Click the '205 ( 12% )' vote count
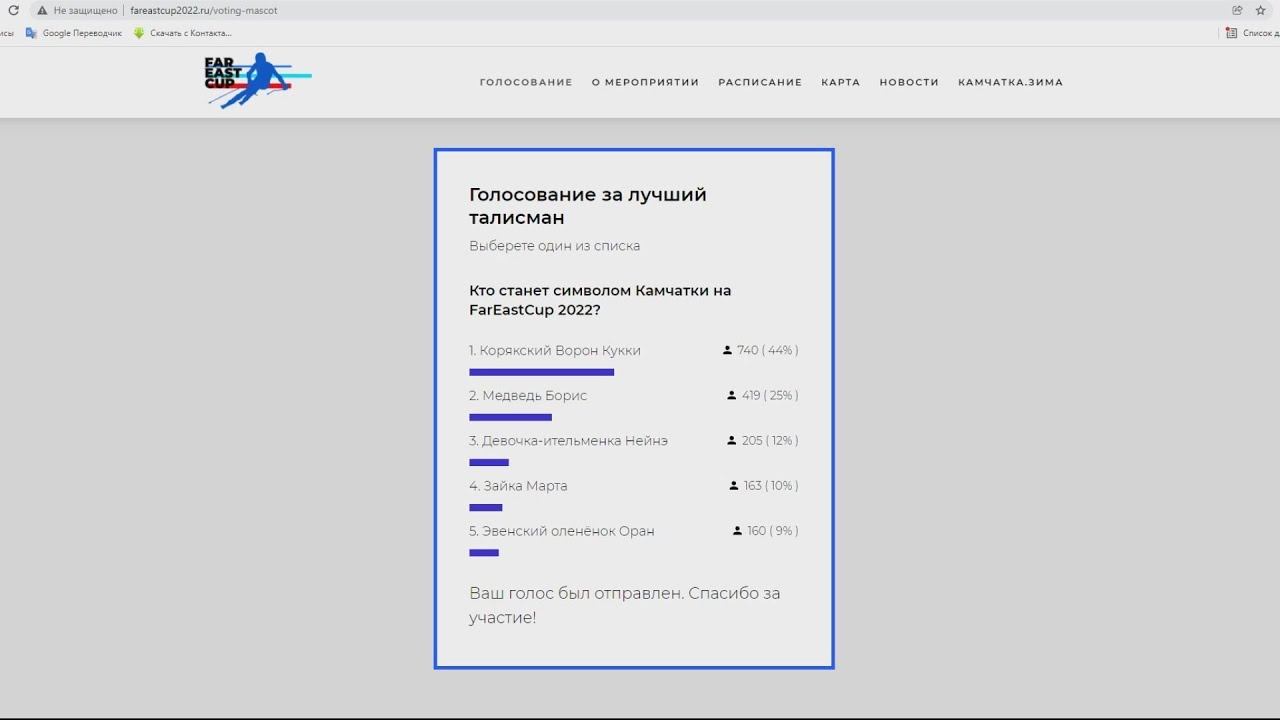The height and width of the screenshot is (720, 1280). [x=770, y=440]
